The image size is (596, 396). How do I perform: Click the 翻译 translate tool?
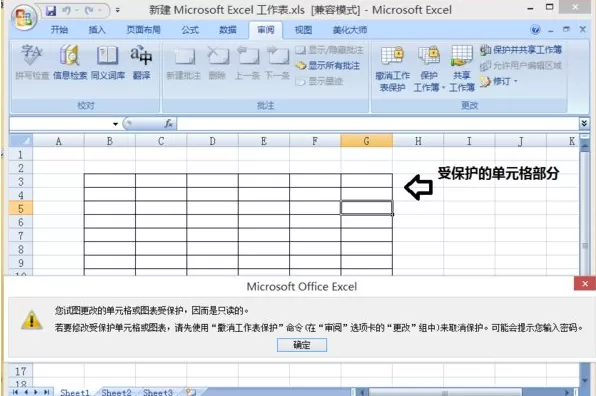pyautogui.click(x=141, y=62)
